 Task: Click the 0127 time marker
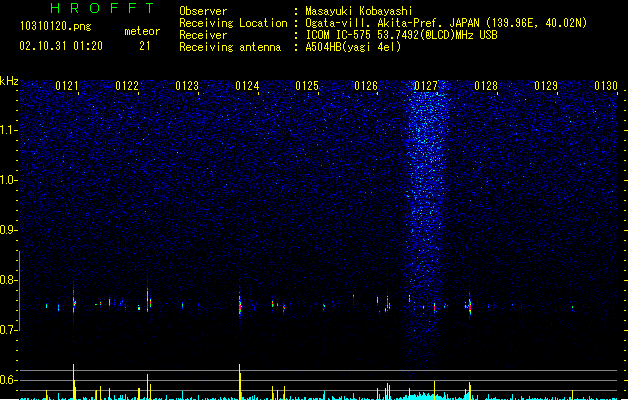pyautogui.click(x=426, y=86)
